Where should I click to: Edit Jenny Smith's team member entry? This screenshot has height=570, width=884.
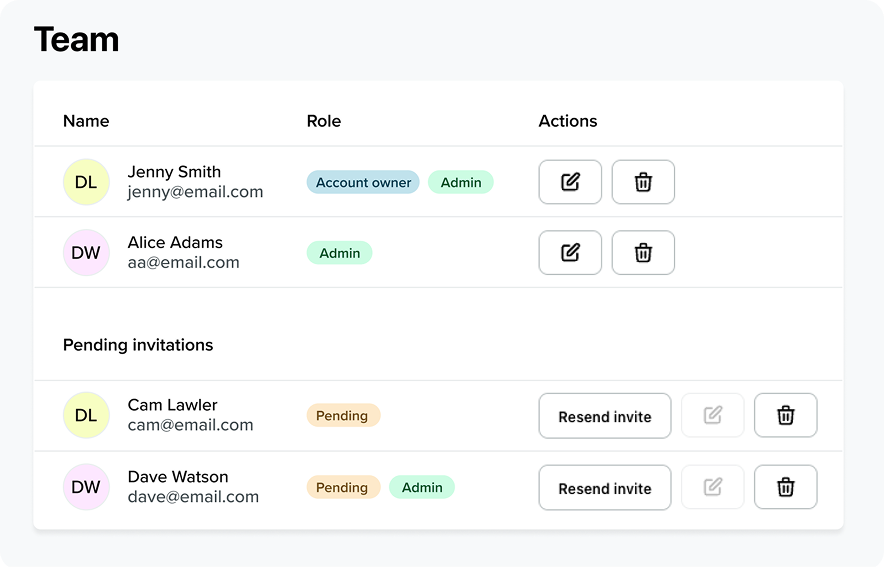[570, 182]
